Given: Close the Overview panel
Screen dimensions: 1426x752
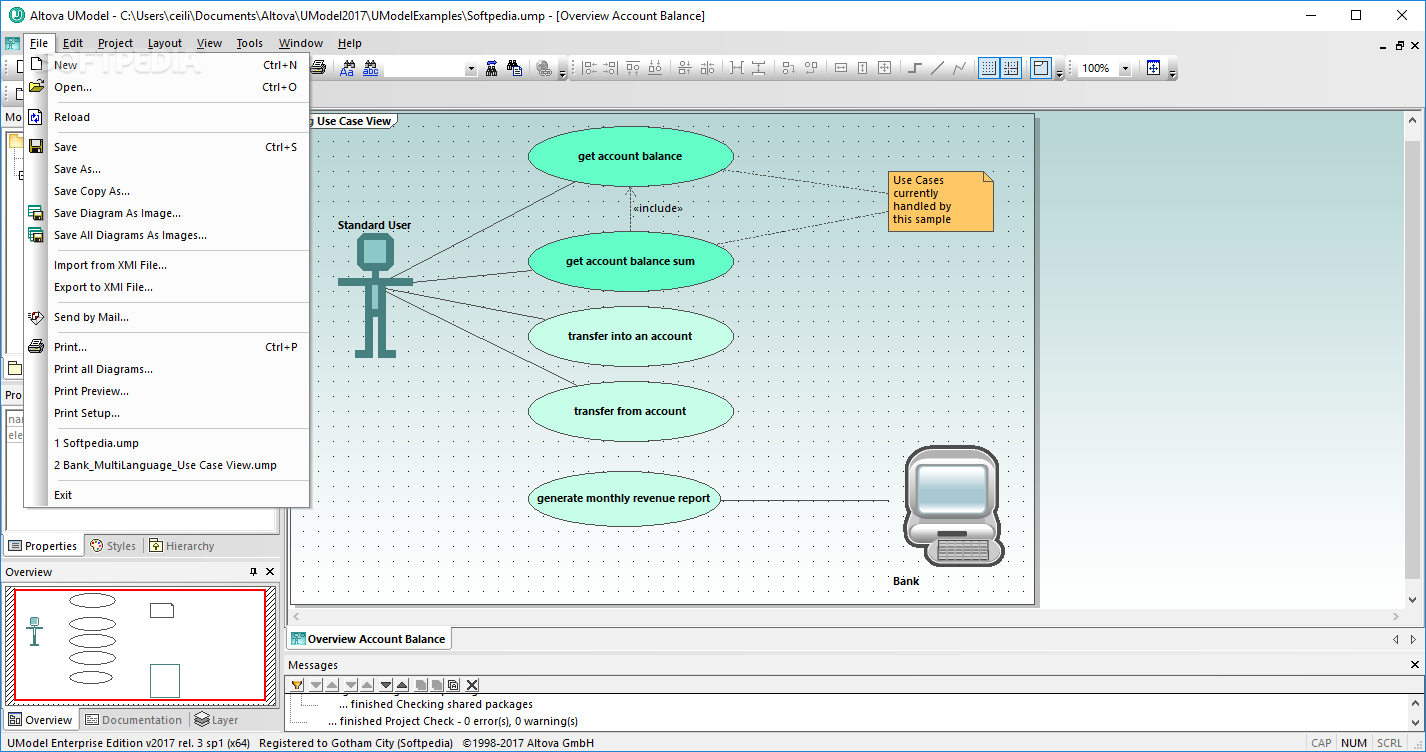Looking at the screenshot, I should 269,572.
